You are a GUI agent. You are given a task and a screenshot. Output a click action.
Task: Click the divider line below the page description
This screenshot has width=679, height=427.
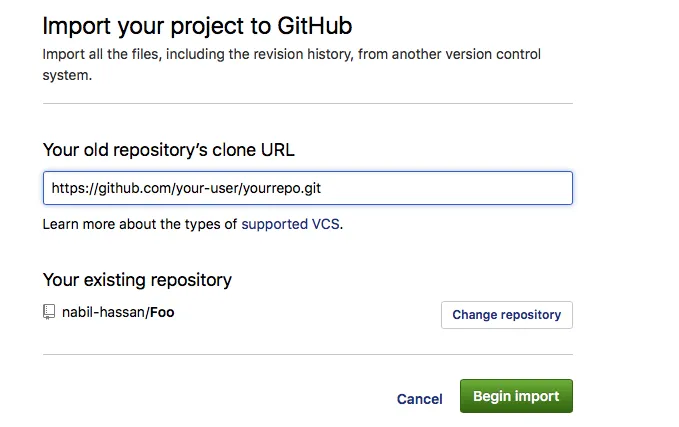pyautogui.click(x=307, y=103)
